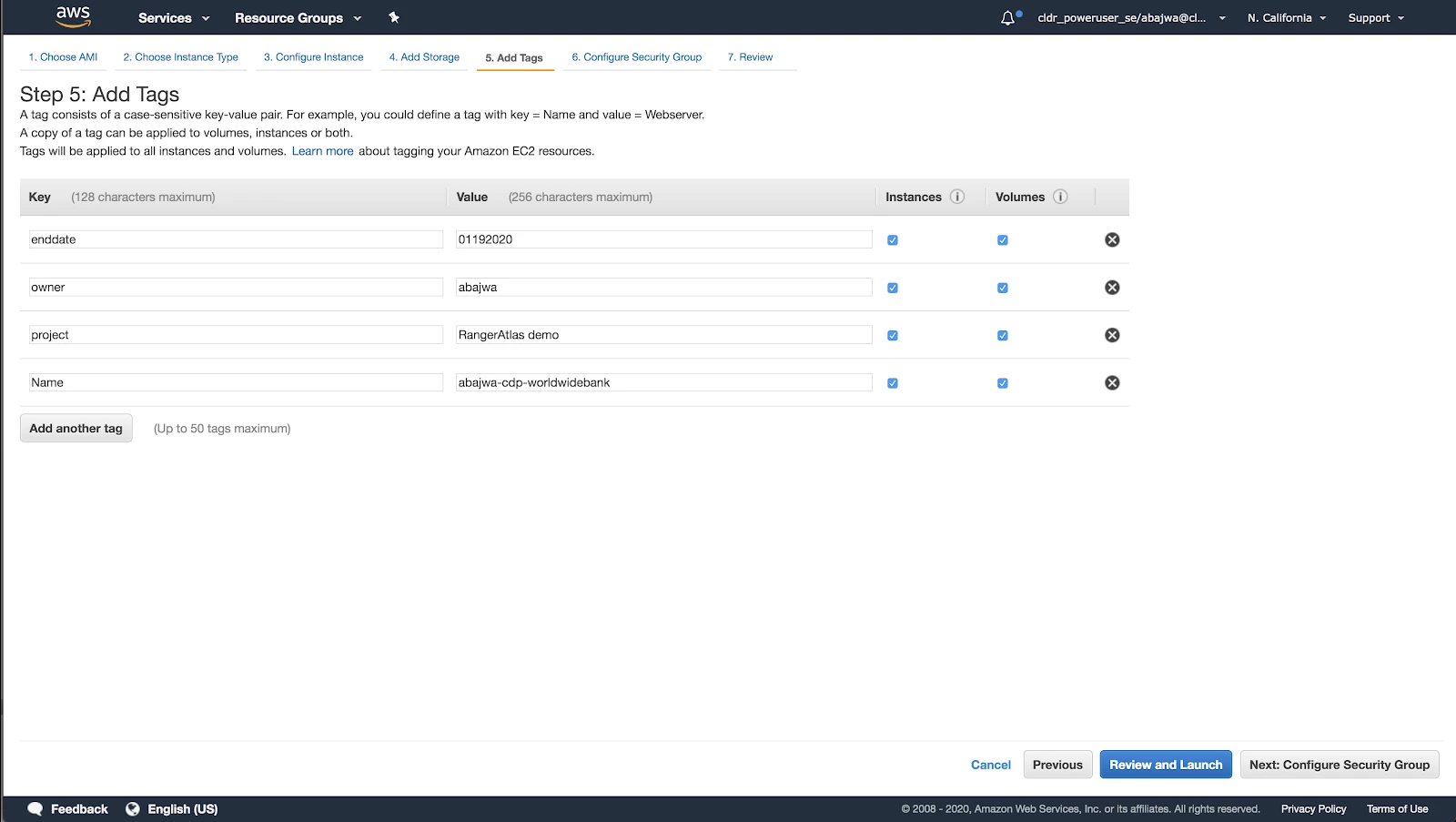
Task: Open the AWS logo home link
Action: (x=73, y=16)
